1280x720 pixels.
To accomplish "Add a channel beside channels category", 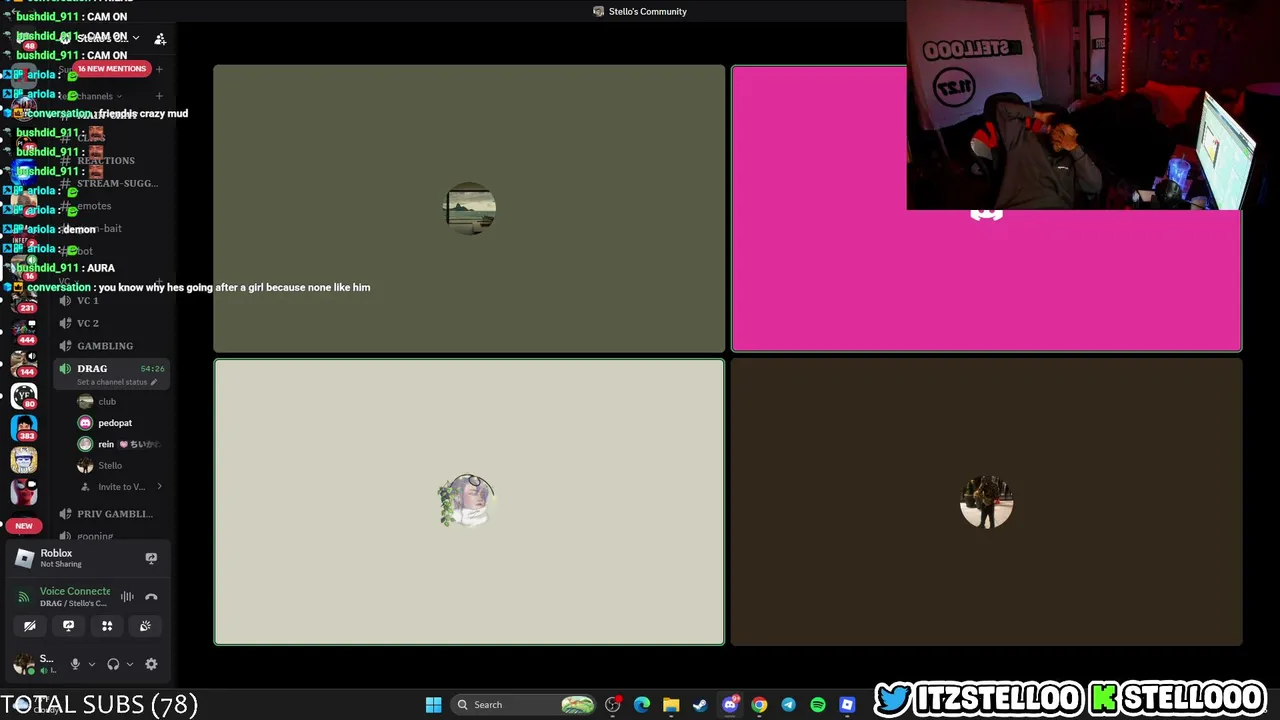I will (x=159, y=96).
